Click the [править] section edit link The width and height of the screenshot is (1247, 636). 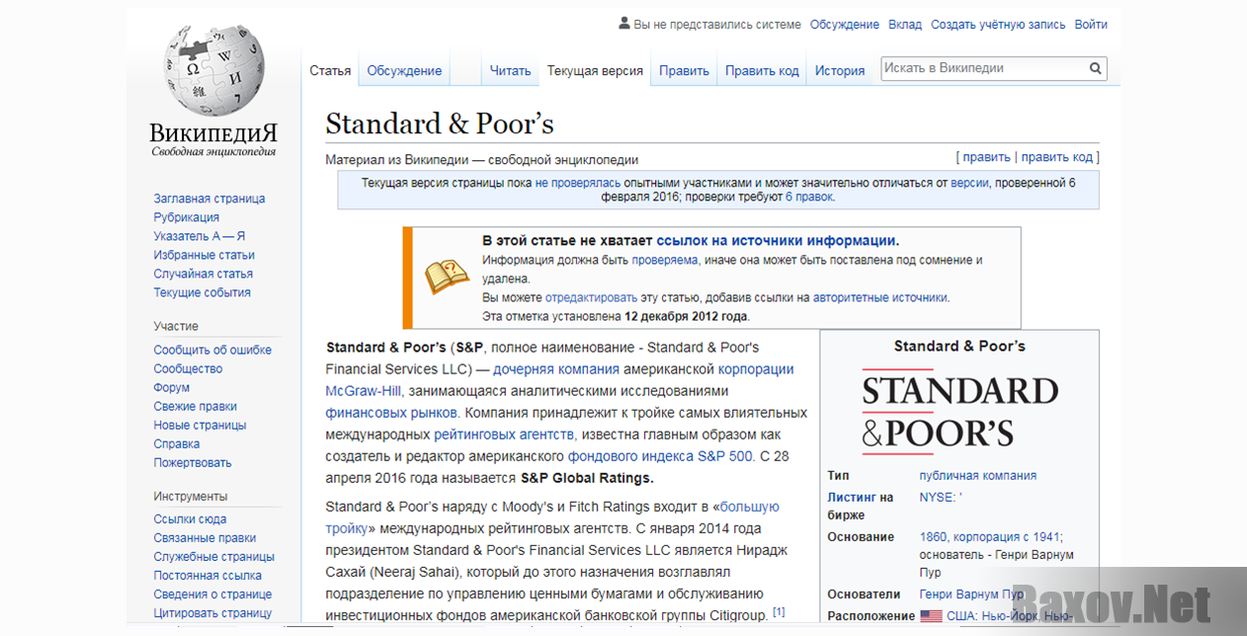pyautogui.click(x=987, y=157)
